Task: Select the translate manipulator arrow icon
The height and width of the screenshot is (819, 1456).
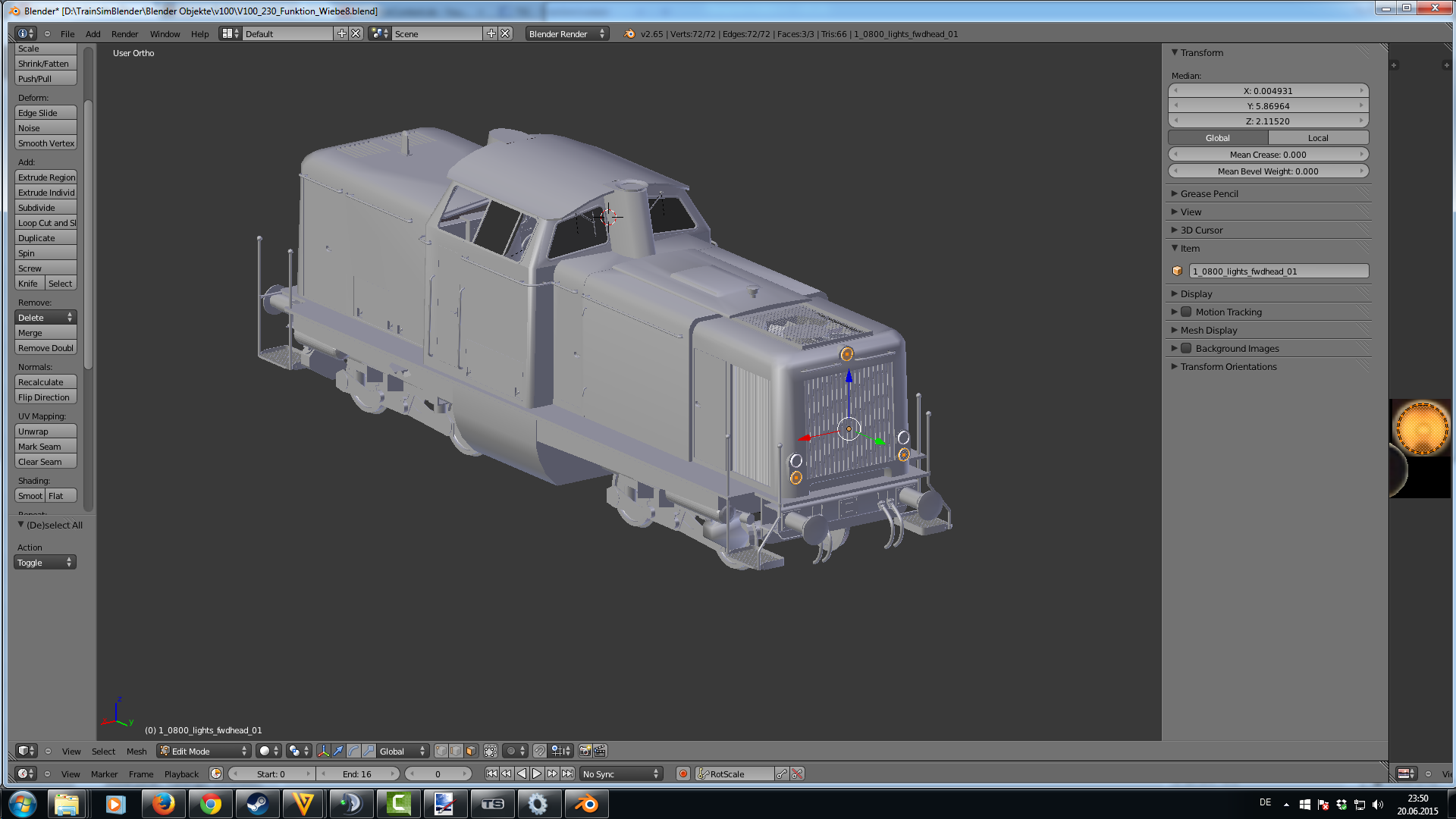Action: 338,751
